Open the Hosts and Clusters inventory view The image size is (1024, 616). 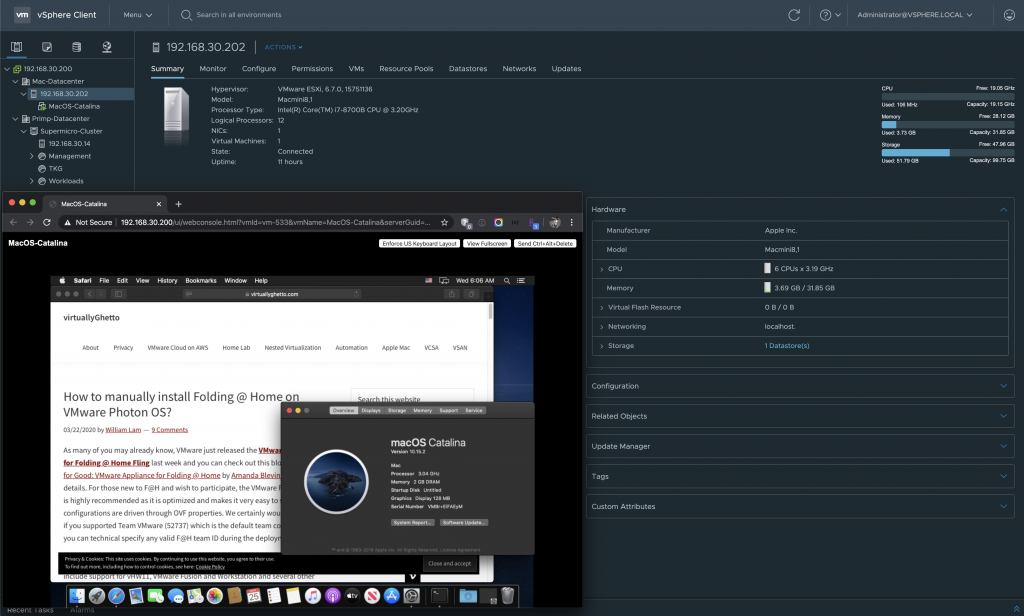click(x=16, y=47)
